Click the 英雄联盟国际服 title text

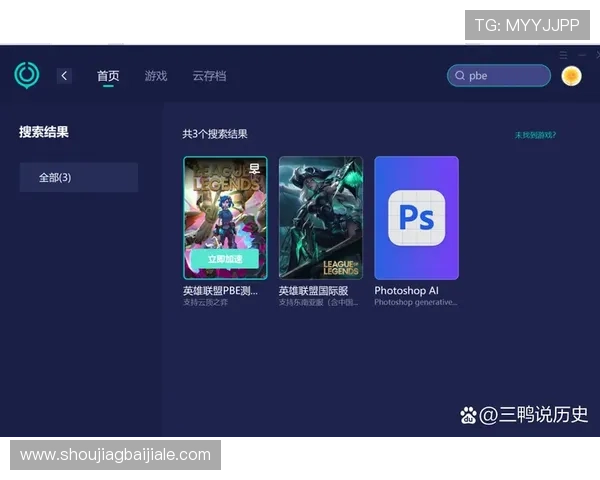(313, 291)
